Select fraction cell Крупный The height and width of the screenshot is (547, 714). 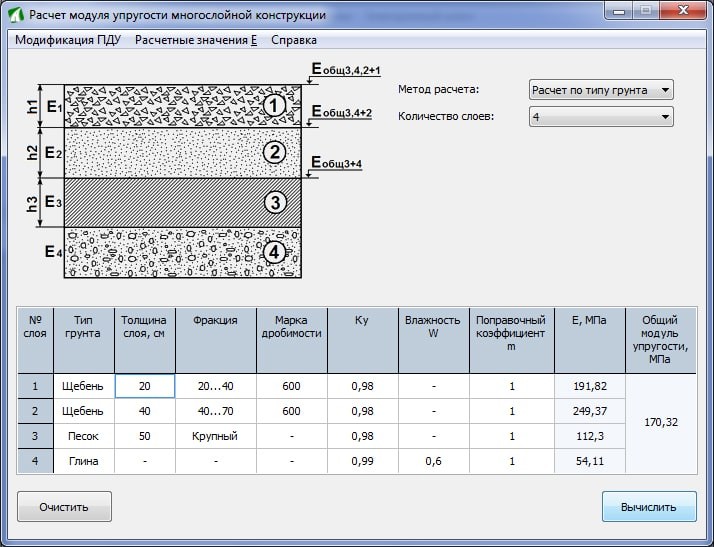[x=216, y=436]
